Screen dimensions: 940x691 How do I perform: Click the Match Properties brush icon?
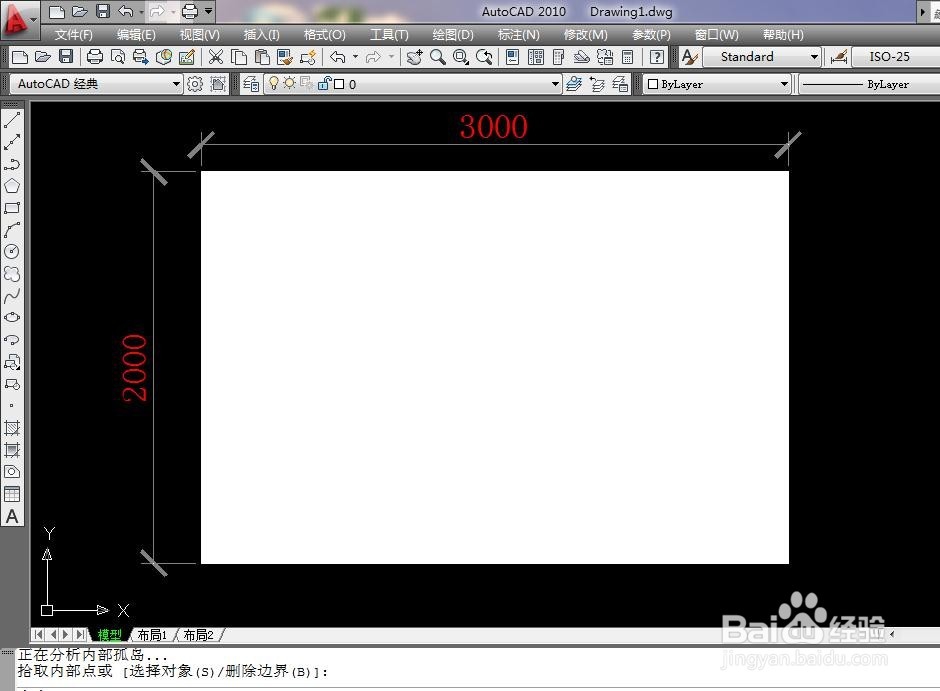tap(285, 57)
